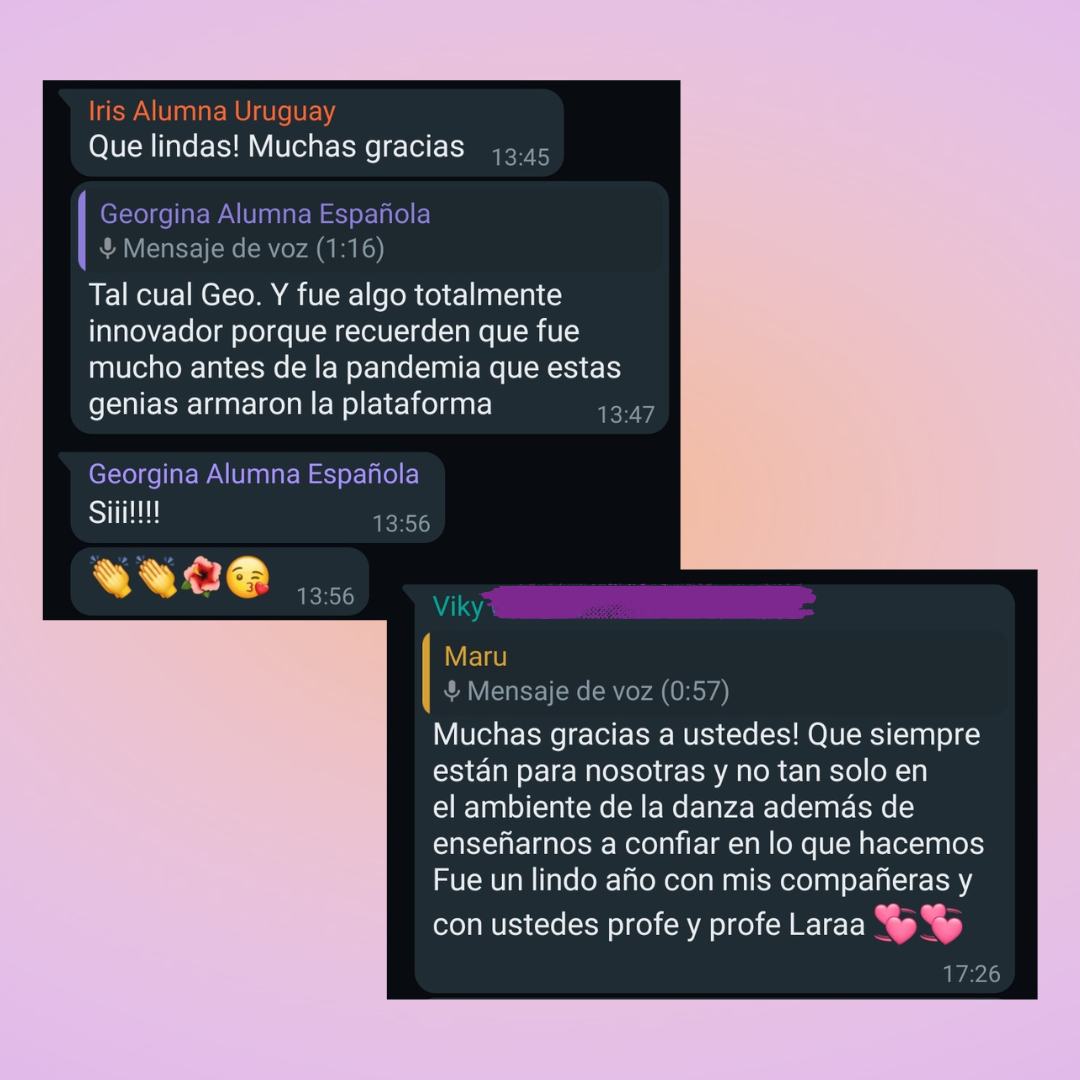Click the microphone icon in Georgina's voice message
This screenshot has height=1080, width=1080.
coord(107,248)
